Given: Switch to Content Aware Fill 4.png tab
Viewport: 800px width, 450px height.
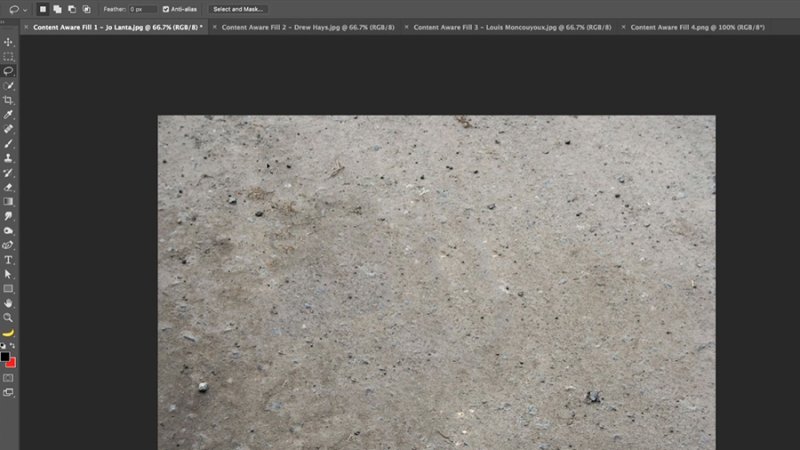Looking at the screenshot, I should point(697,28).
